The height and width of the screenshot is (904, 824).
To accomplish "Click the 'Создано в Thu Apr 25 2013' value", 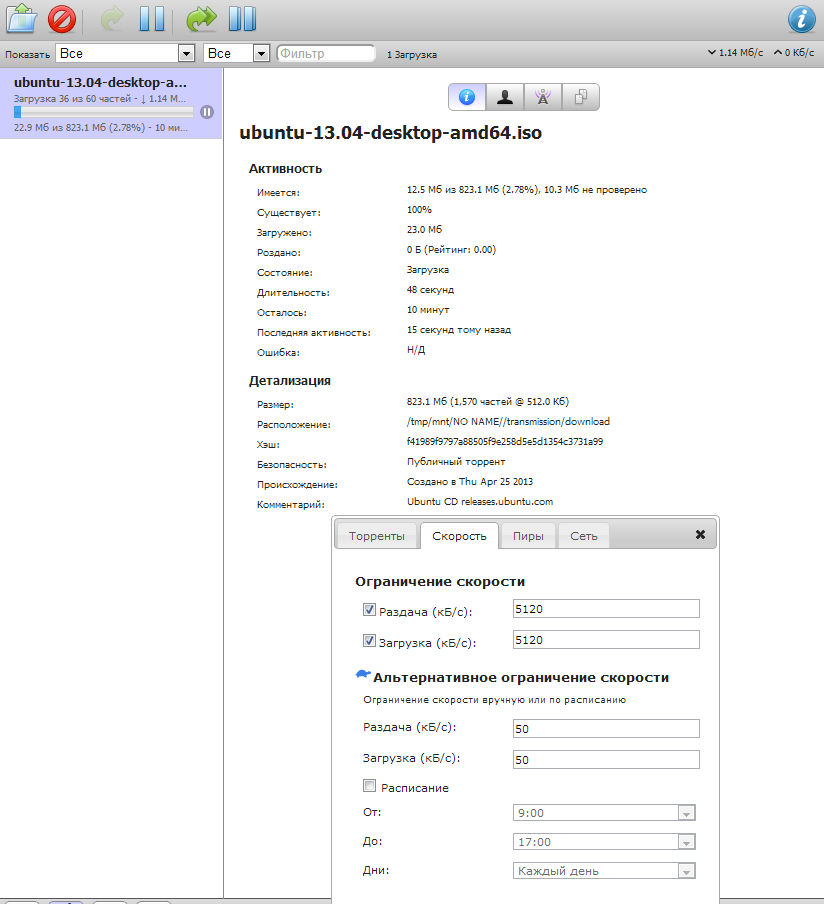I will click(x=470, y=481).
